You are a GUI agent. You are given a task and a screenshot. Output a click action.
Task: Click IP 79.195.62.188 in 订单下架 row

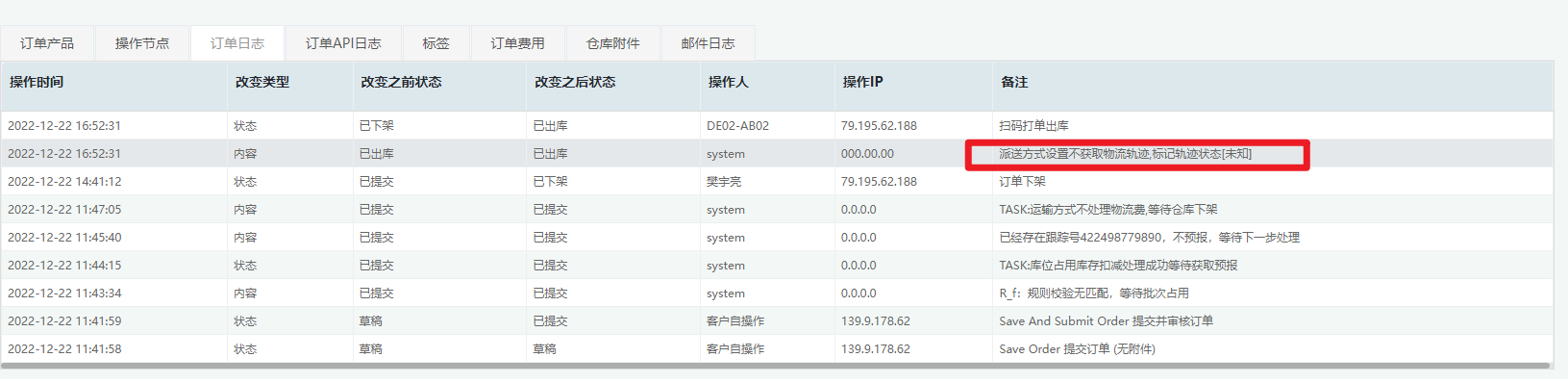click(879, 182)
